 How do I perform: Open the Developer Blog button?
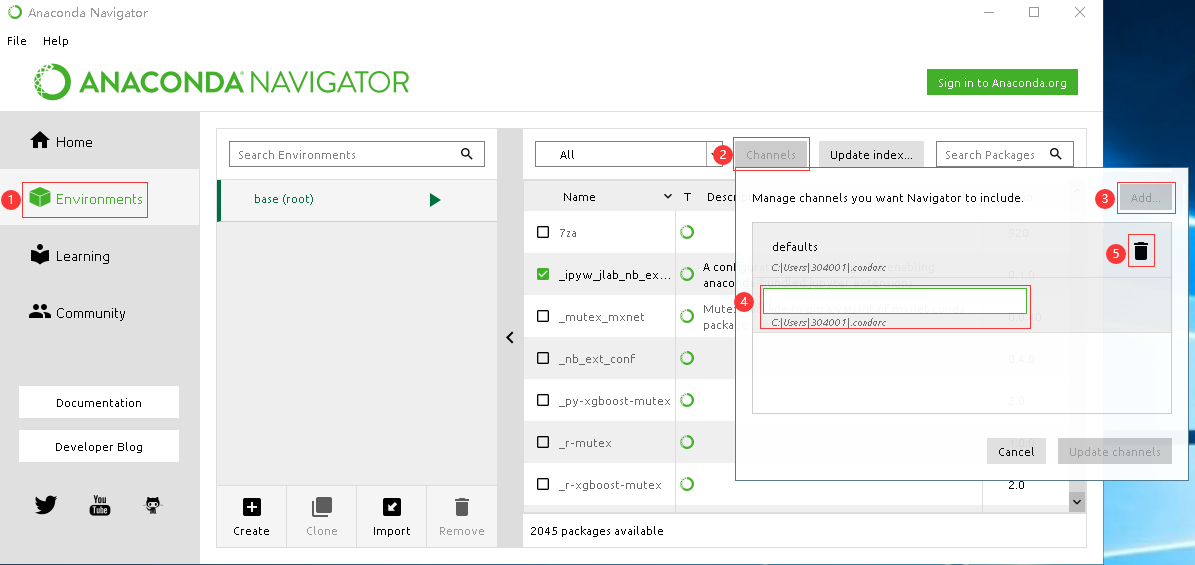(99, 446)
